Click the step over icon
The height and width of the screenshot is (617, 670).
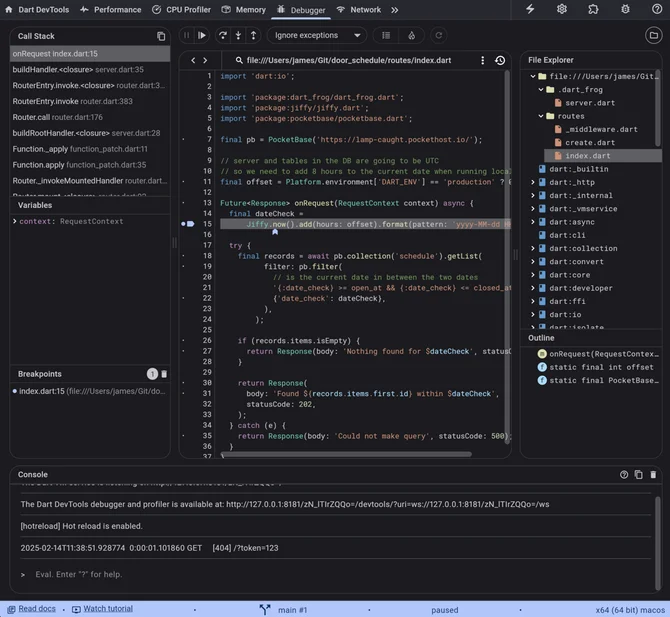223,35
